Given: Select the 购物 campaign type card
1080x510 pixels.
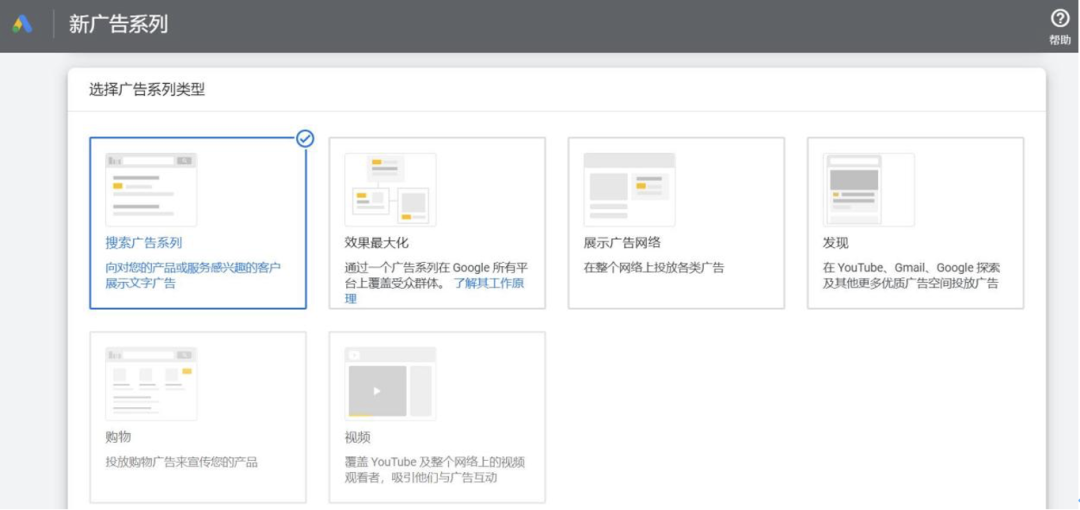Looking at the screenshot, I should point(198,418).
